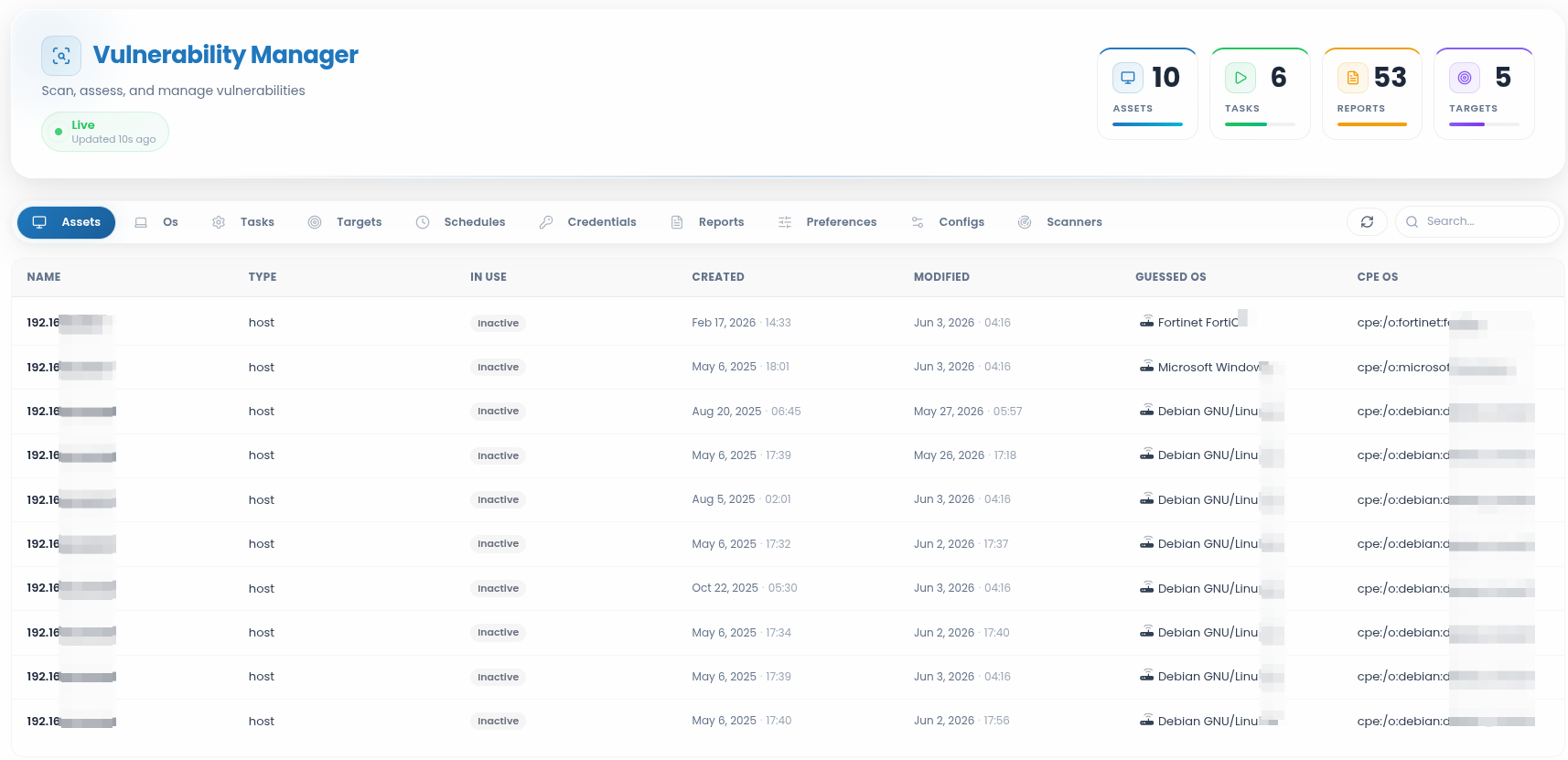This screenshot has width=1568, height=760.
Task: Go to the Targets tab
Action: click(x=345, y=222)
